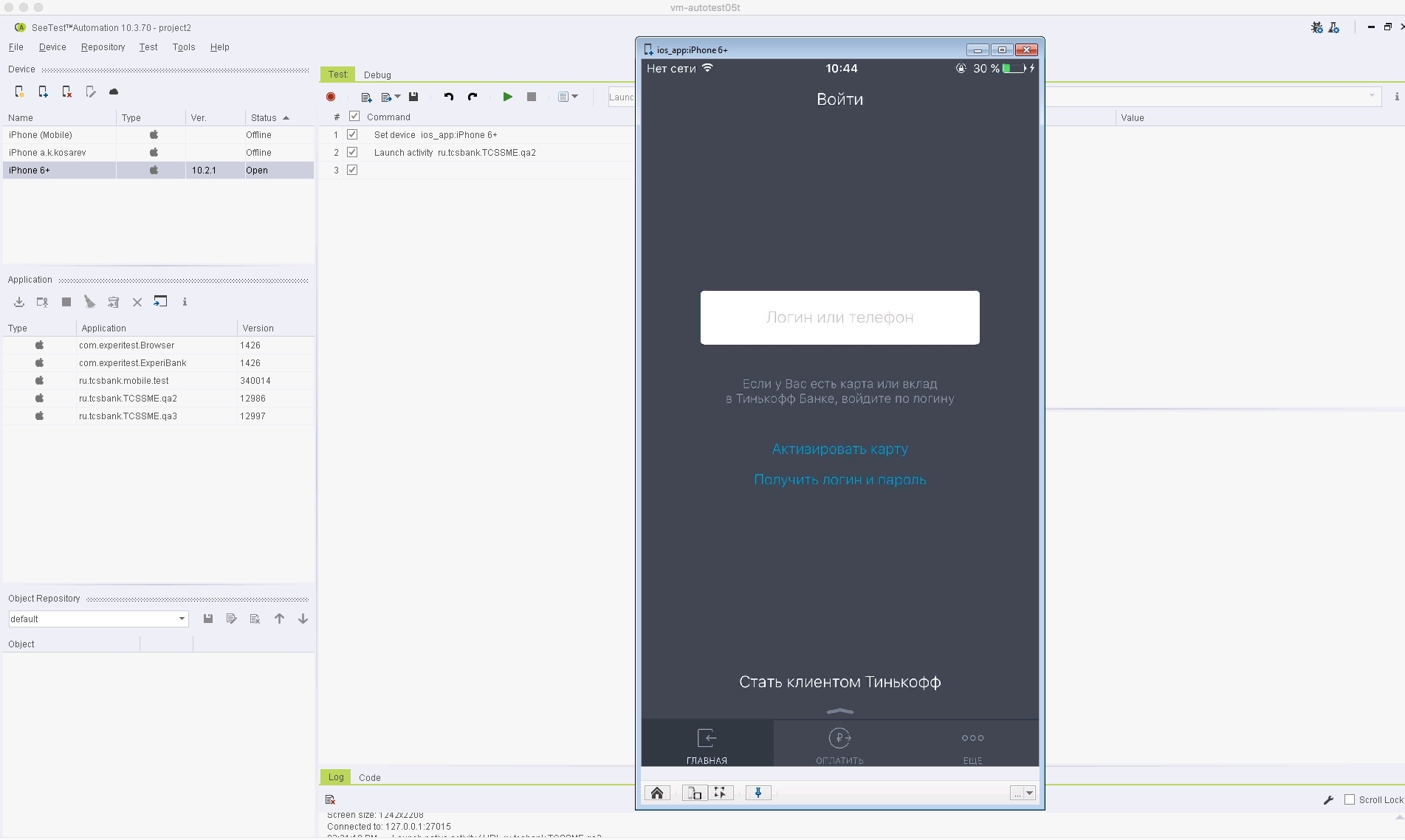
Task: Tap the device Home button in reflection toolbar
Action: click(657, 793)
